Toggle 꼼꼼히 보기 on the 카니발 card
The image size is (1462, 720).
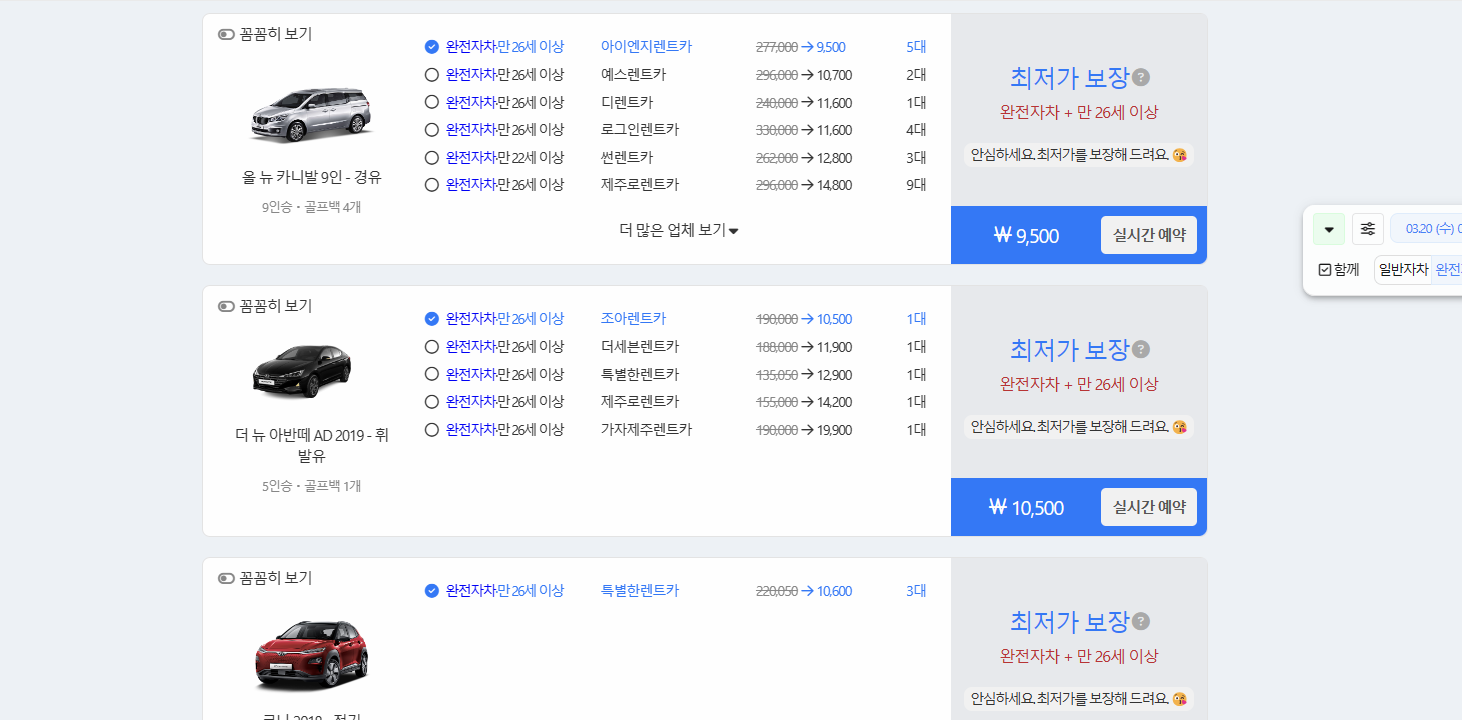coord(226,34)
